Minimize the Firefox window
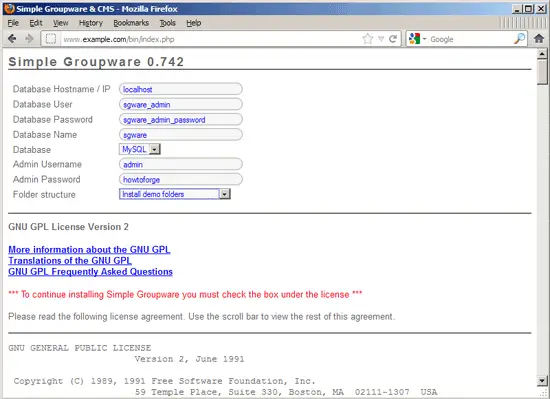Screen dimensions: 550x399 [x=517, y=9]
